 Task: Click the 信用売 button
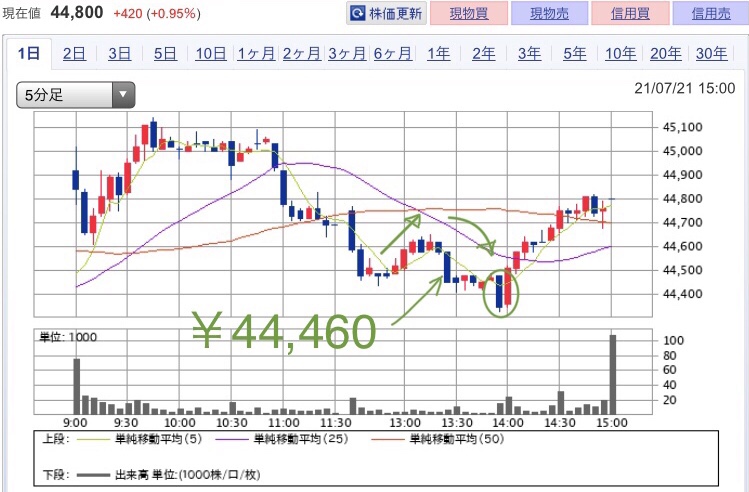pyautogui.click(x=711, y=13)
